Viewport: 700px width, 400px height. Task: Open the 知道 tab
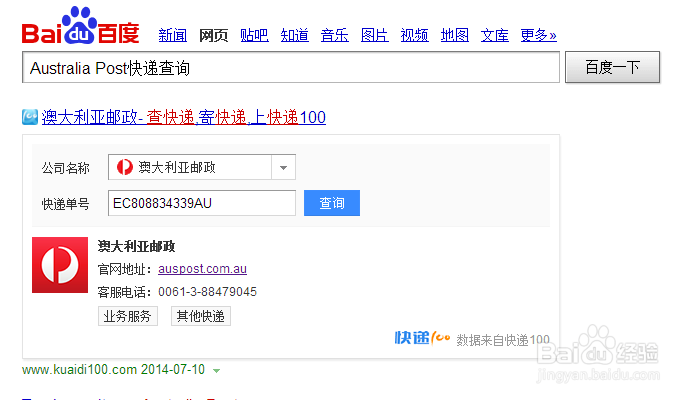click(x=294, y=35)
